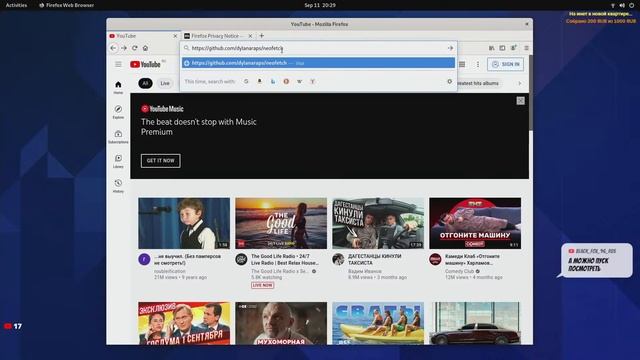Open the taxi drivers video thumbnail
640x360 pixels.
click(x=378, y=223)
